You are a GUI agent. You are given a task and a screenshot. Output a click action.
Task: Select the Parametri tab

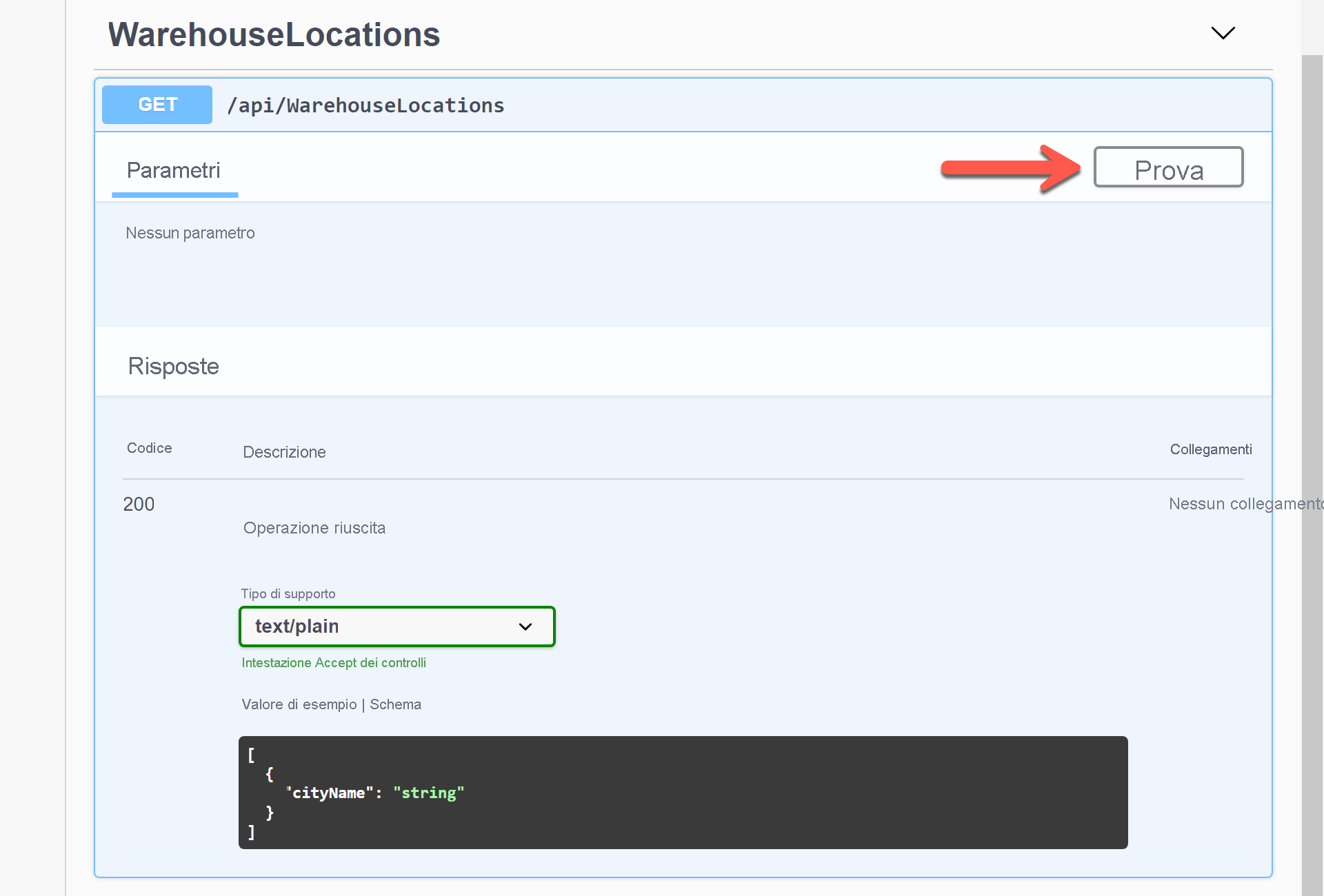click(174, 170)
